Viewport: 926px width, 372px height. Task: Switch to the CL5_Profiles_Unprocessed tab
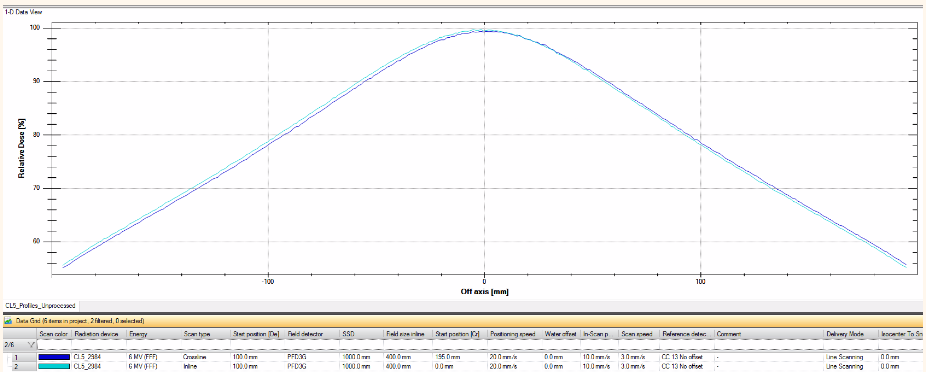[40, 305]
